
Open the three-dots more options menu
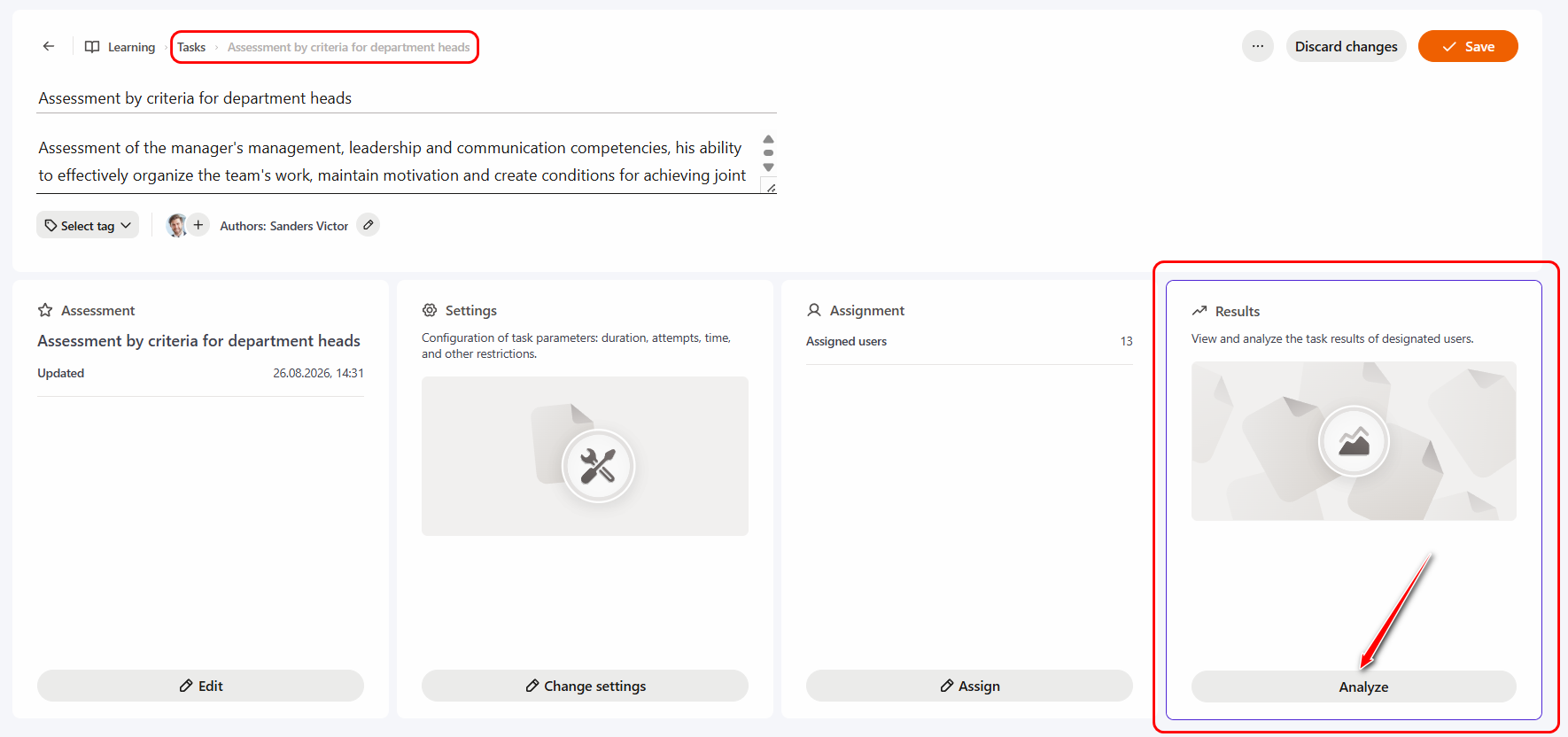coord(1258,46)
